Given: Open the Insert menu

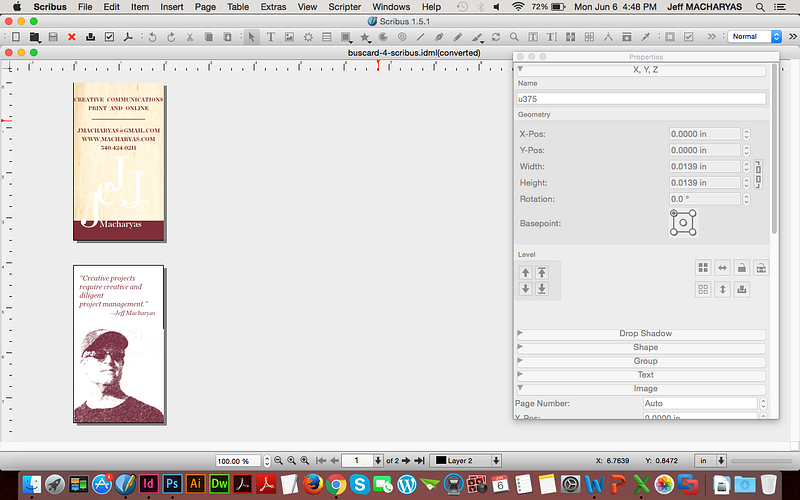Looking at the screenshot, I should (x=171, y=7).
